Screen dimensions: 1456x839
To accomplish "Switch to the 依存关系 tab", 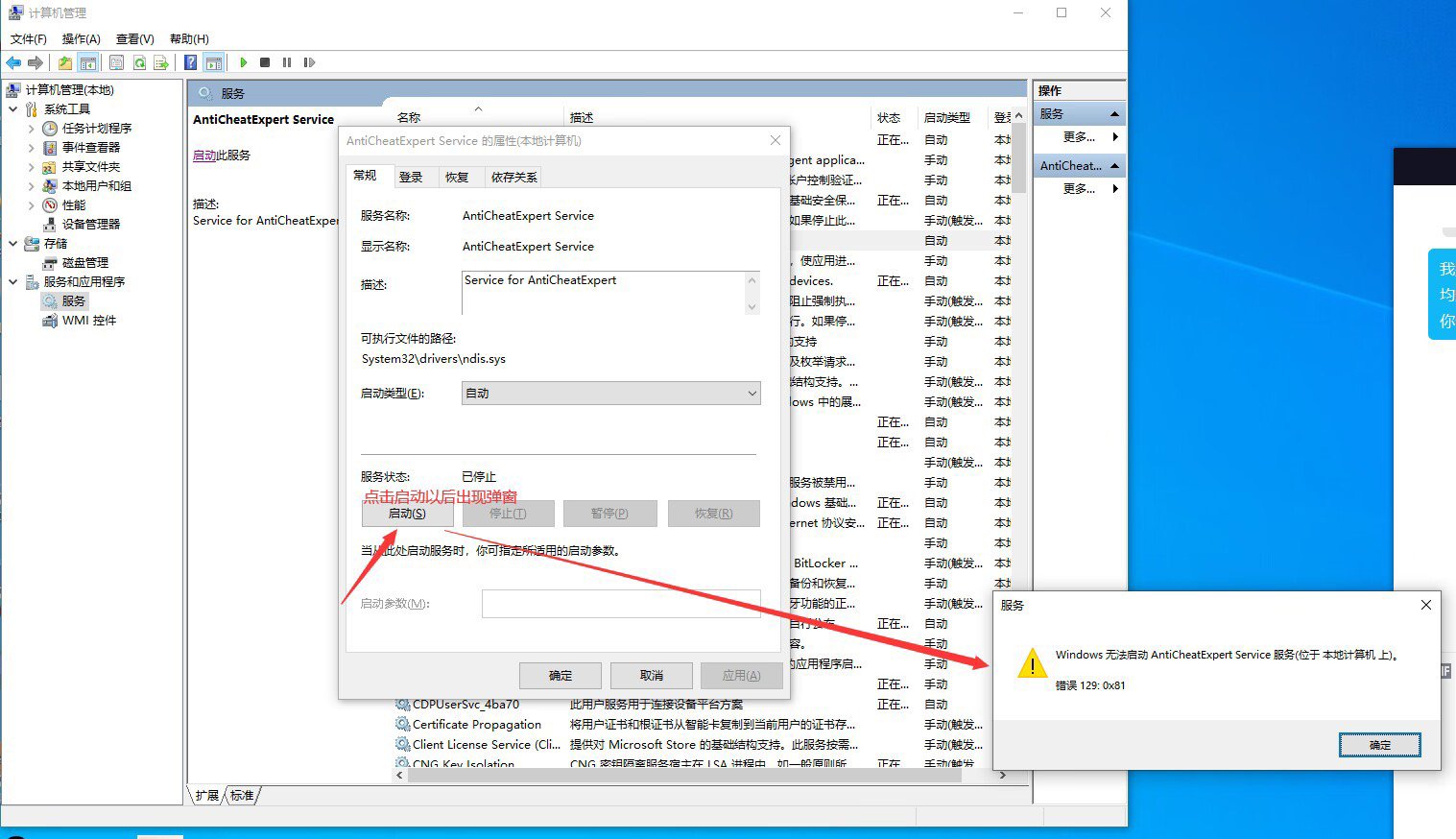I will pyautogui.click(x=513, y=177).
